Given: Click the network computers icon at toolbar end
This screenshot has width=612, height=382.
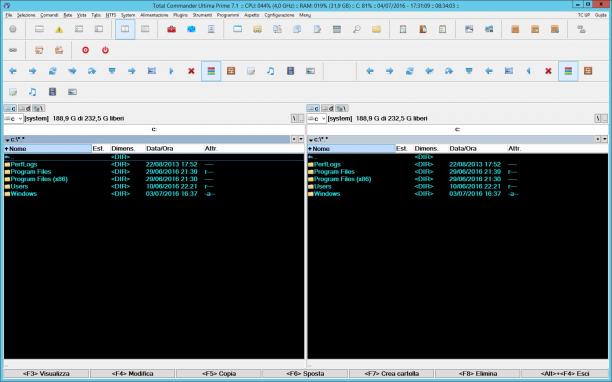Looking at the screenshot, I should [x=581, y=29].
